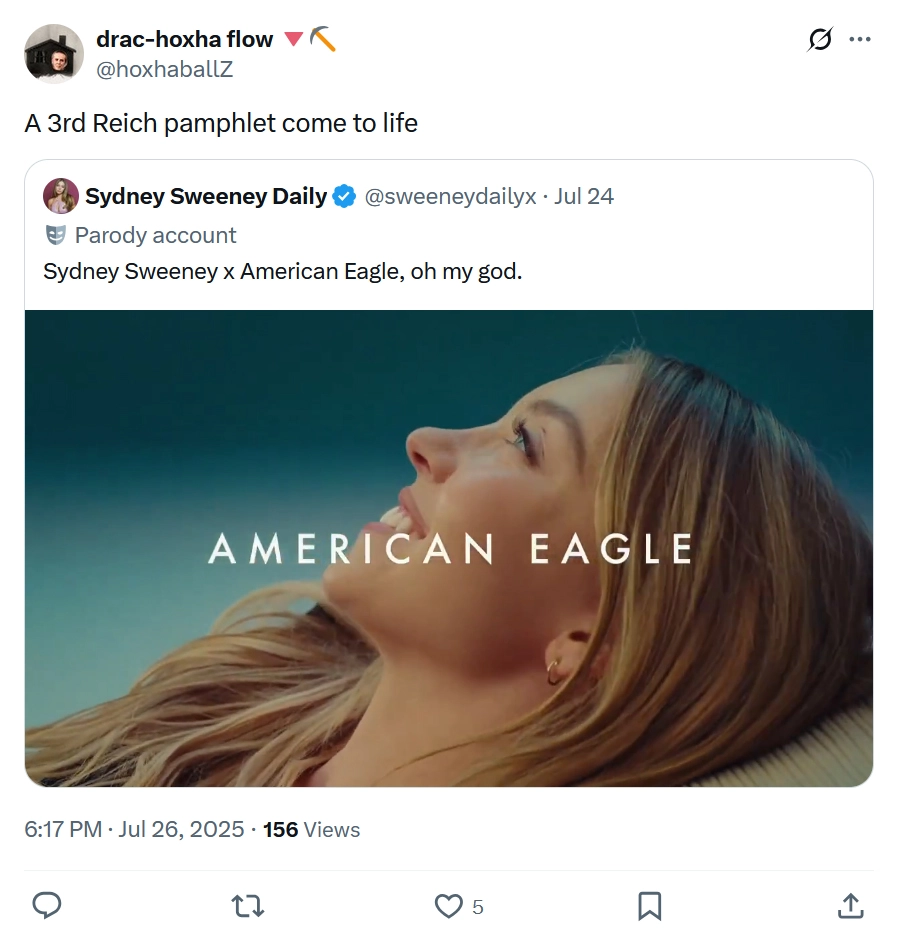The height and width of the screenshot is (941, 898).
Task: Open the share post icon
Action: click(851, 906)
